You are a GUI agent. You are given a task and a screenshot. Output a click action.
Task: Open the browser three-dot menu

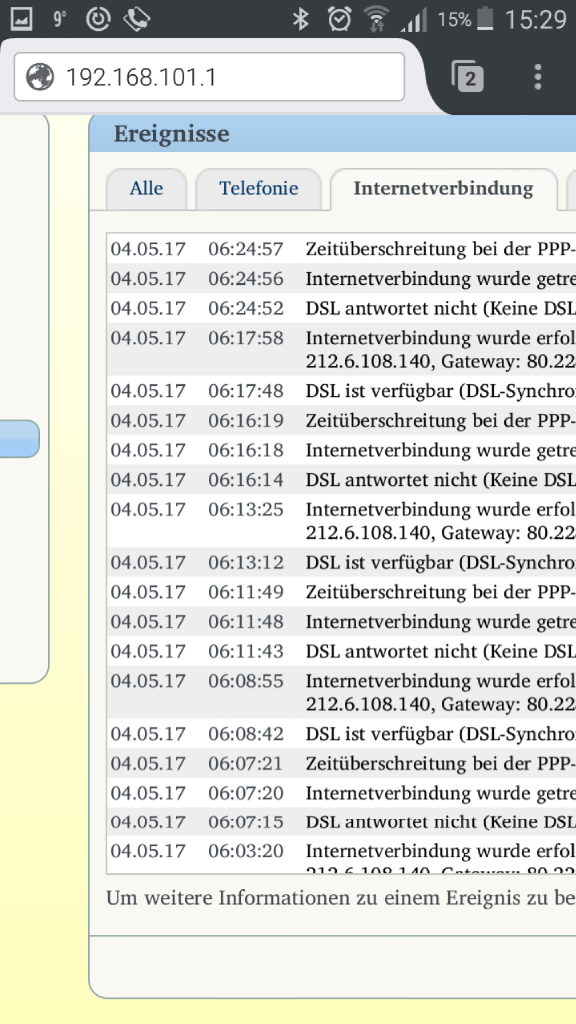coord(537,77)
